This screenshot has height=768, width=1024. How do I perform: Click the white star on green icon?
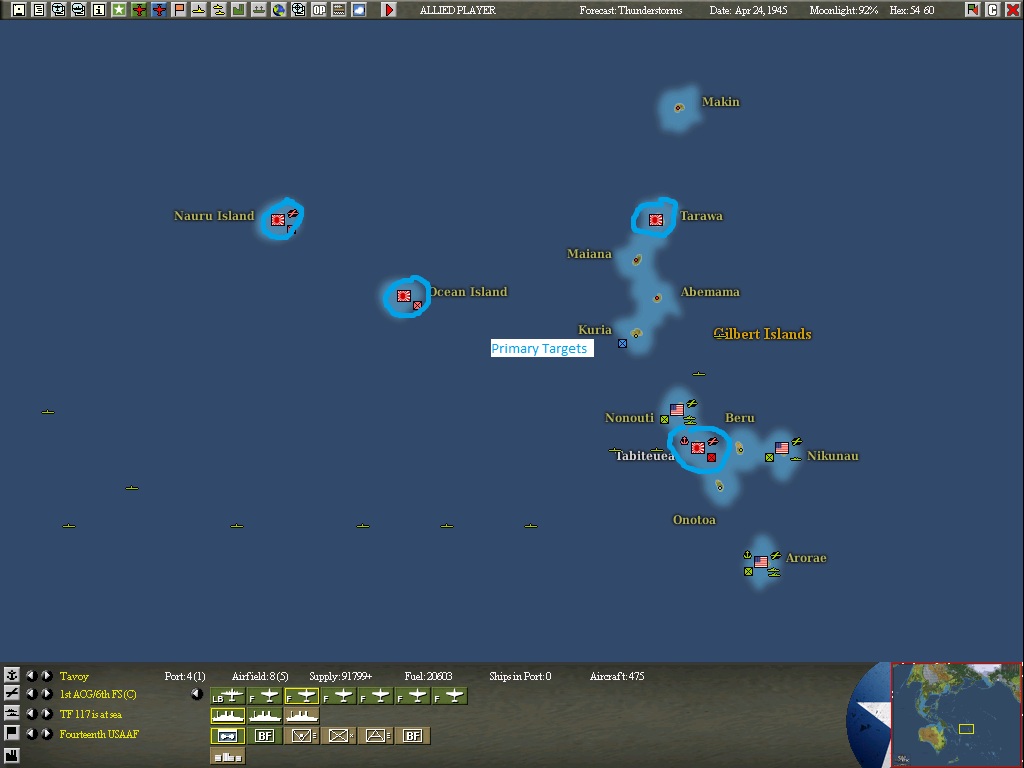click(119, 10)
